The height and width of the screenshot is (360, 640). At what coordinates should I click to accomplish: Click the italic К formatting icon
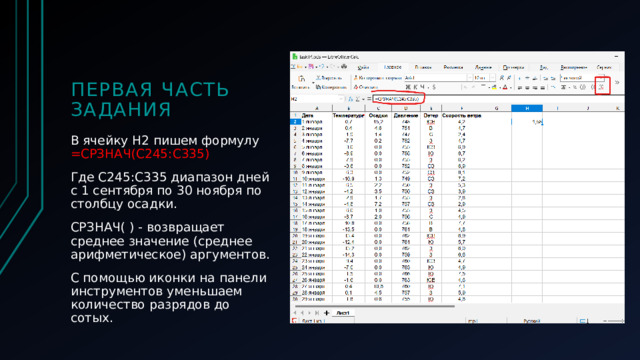(416, 87)
